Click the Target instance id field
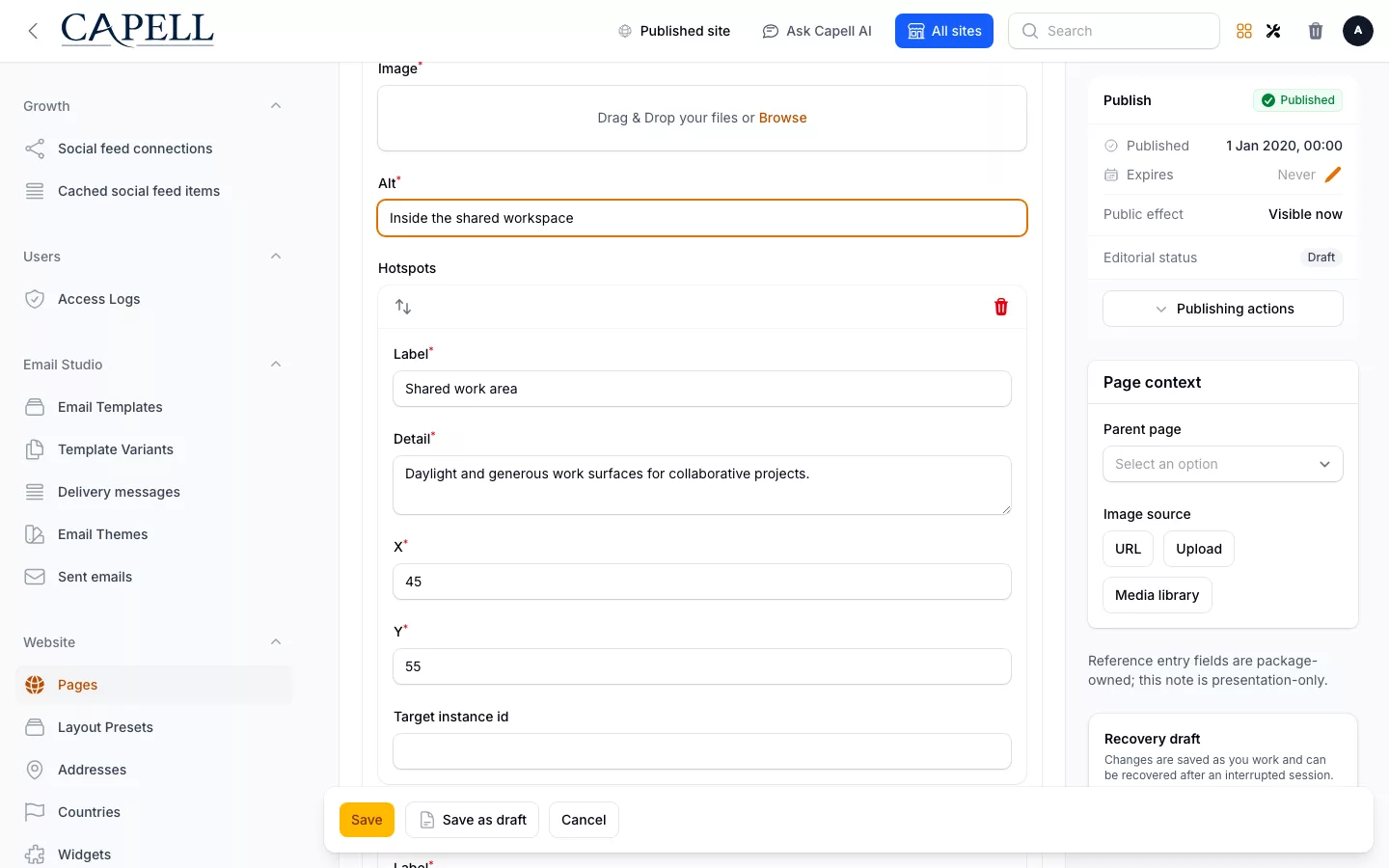The height and width of the screenshot is (868, 1389). (702, 751)
